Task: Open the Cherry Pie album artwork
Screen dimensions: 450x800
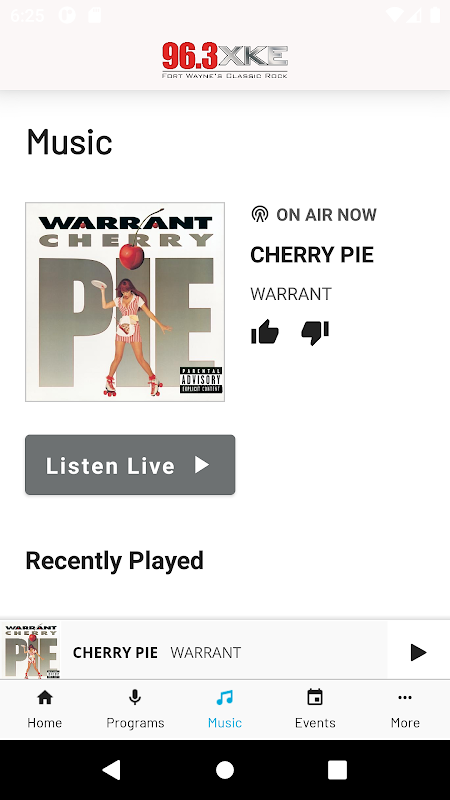Action: (x=125, y=302)
